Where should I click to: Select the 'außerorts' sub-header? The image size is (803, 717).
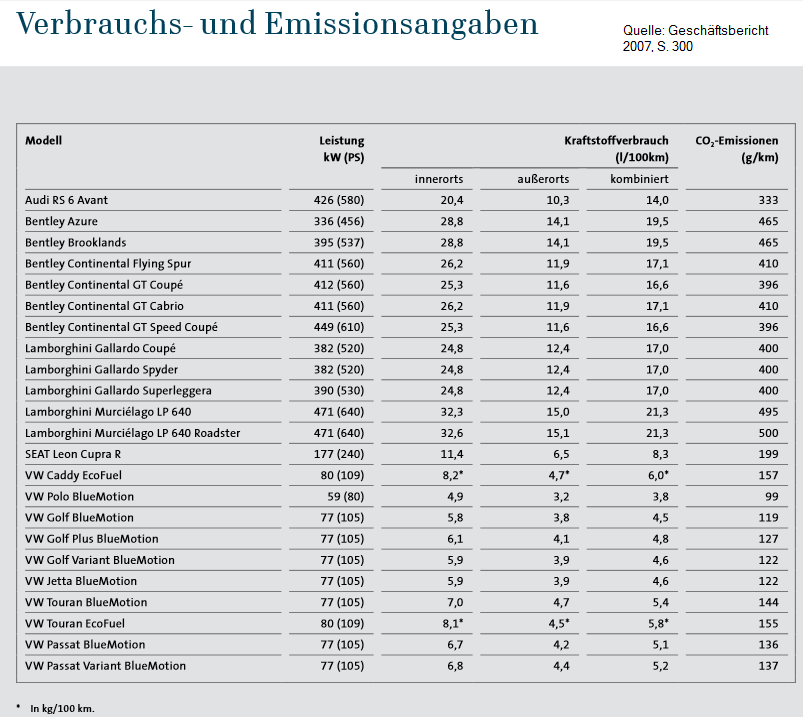point(543,179)
